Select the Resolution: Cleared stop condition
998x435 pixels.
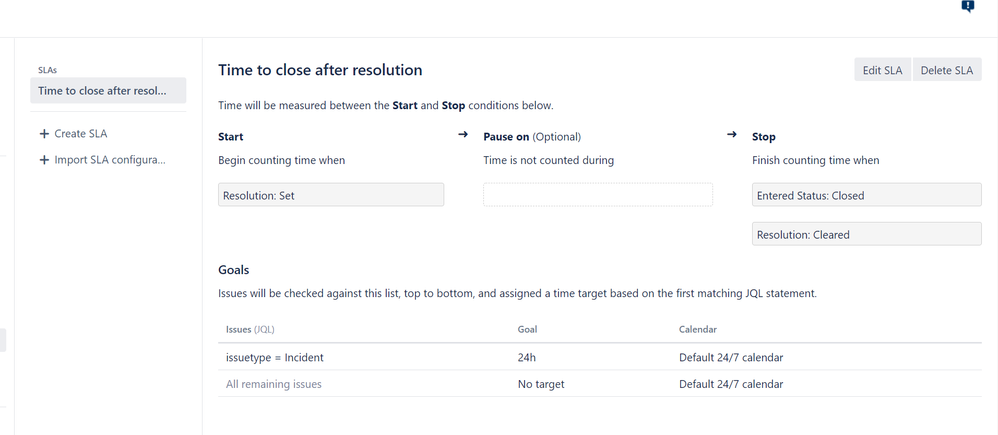[x=866, y=234]
